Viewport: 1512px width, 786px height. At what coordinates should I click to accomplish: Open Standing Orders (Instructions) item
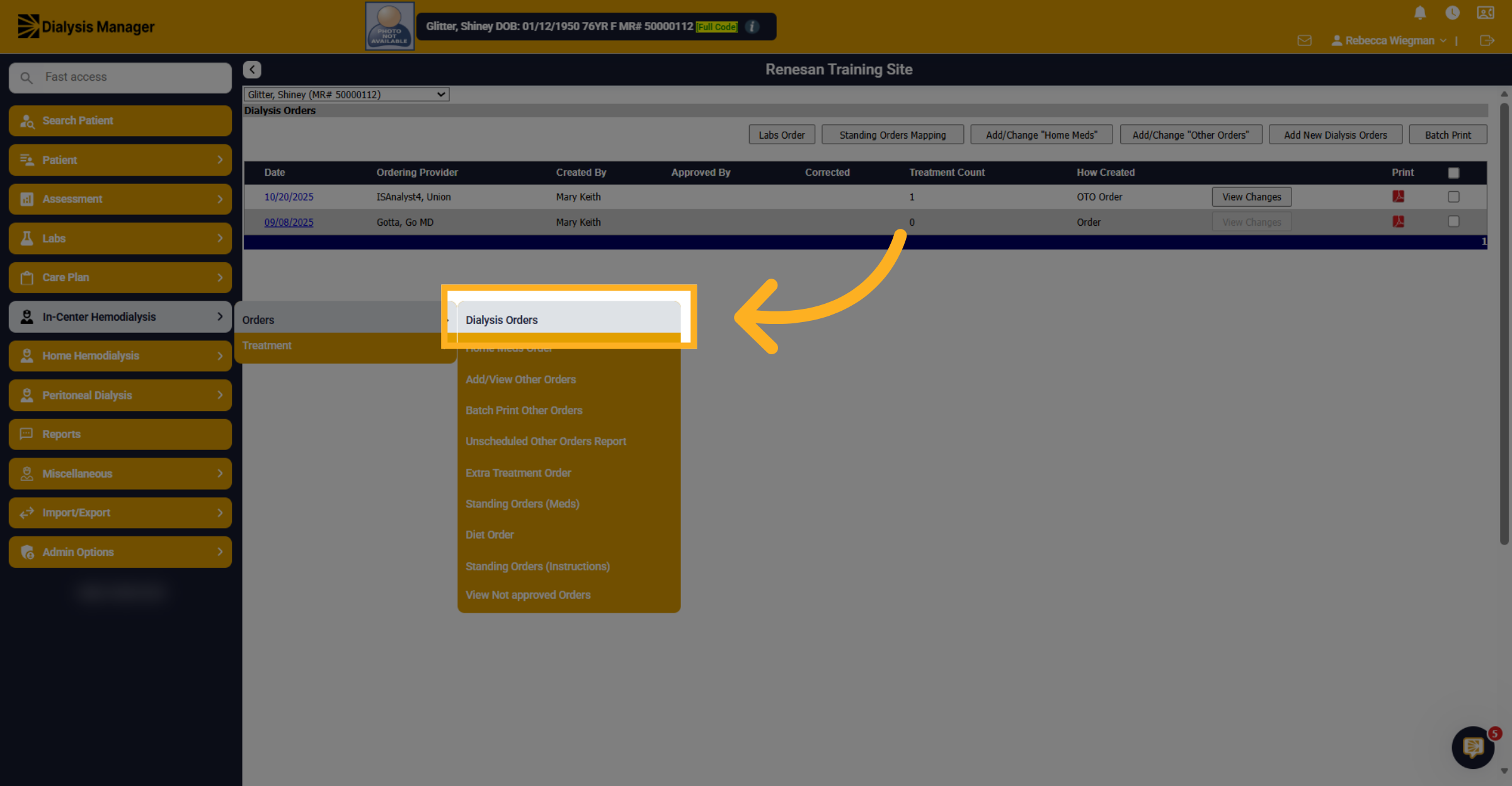tap(537, 566)
